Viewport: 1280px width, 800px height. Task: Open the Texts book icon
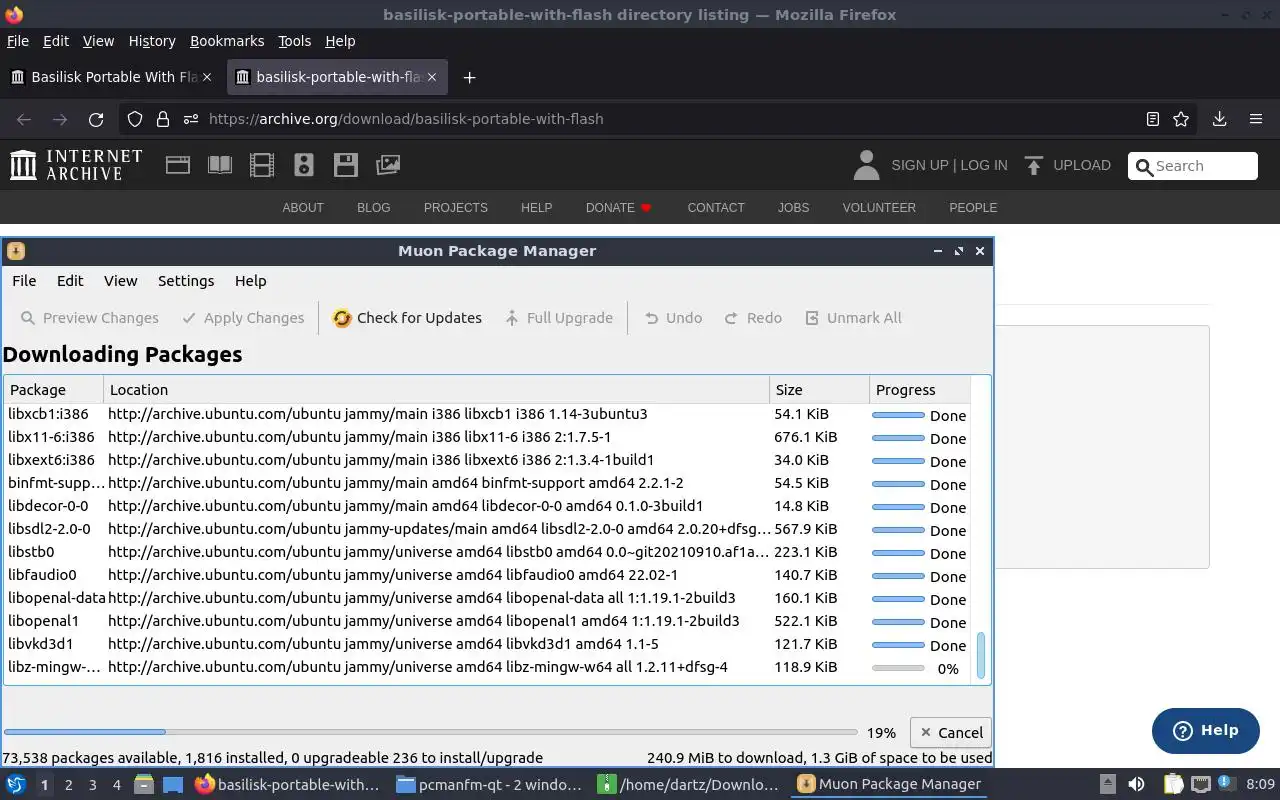220,165
